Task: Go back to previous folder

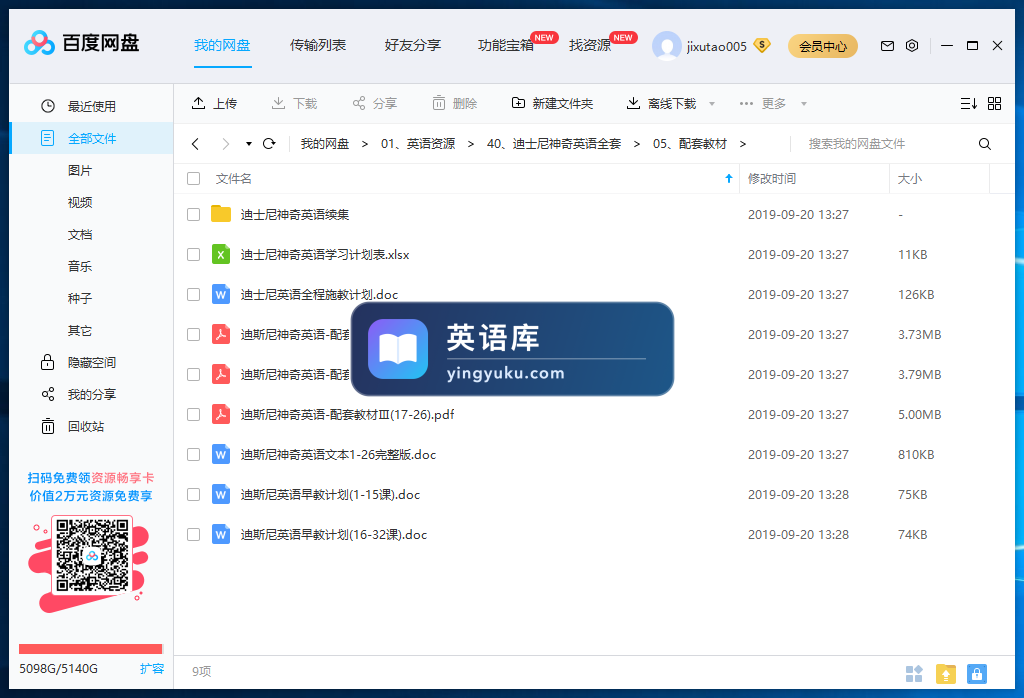Action: click(195, 144)
